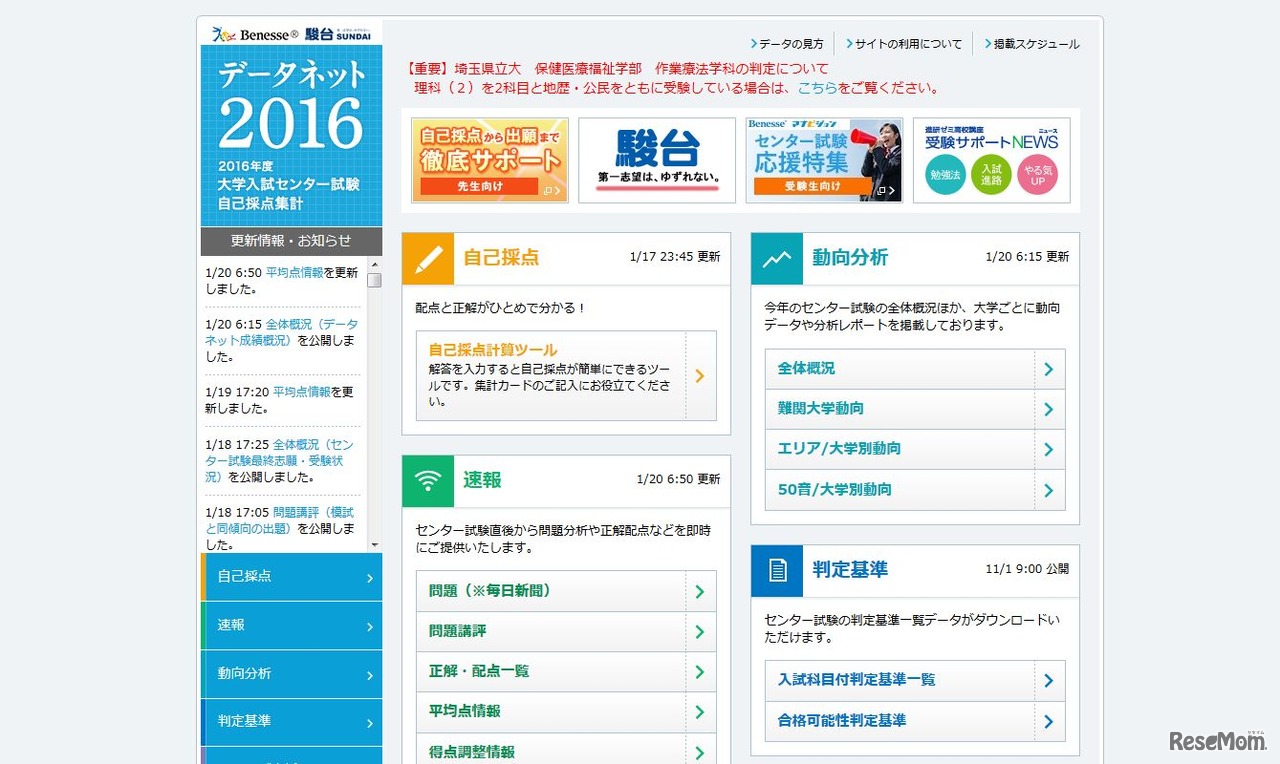Viewport: 1280px width, 764px height.
Task: Click the arrow on 問題（※毎日新聞） row
Action: pyautogui.click(x=700, y=591)
